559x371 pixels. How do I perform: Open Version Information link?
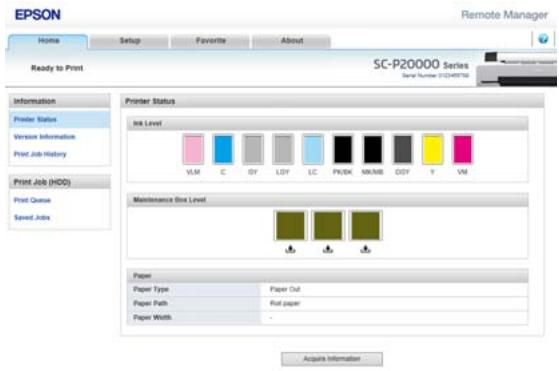pyautogui.click(x=44, y=137)
